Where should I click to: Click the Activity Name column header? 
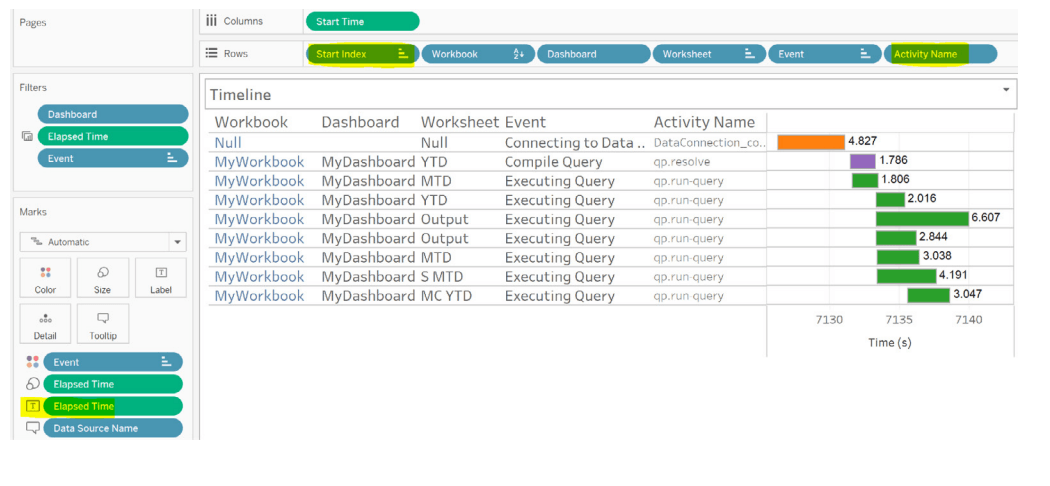point(704,122)
